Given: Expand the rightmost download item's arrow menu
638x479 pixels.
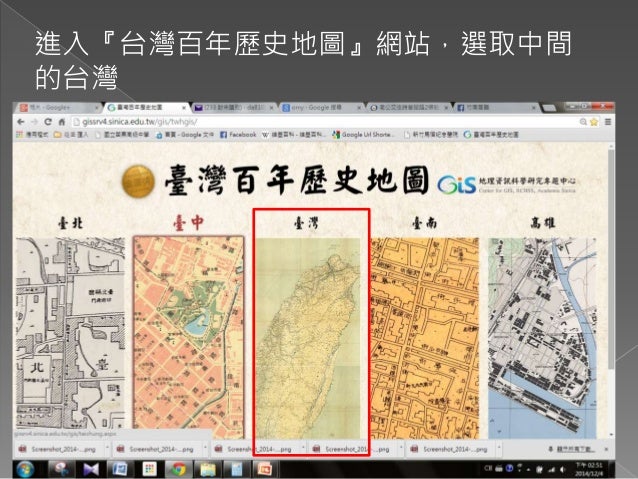Looking at the screenshot, I should click(499, 449).
